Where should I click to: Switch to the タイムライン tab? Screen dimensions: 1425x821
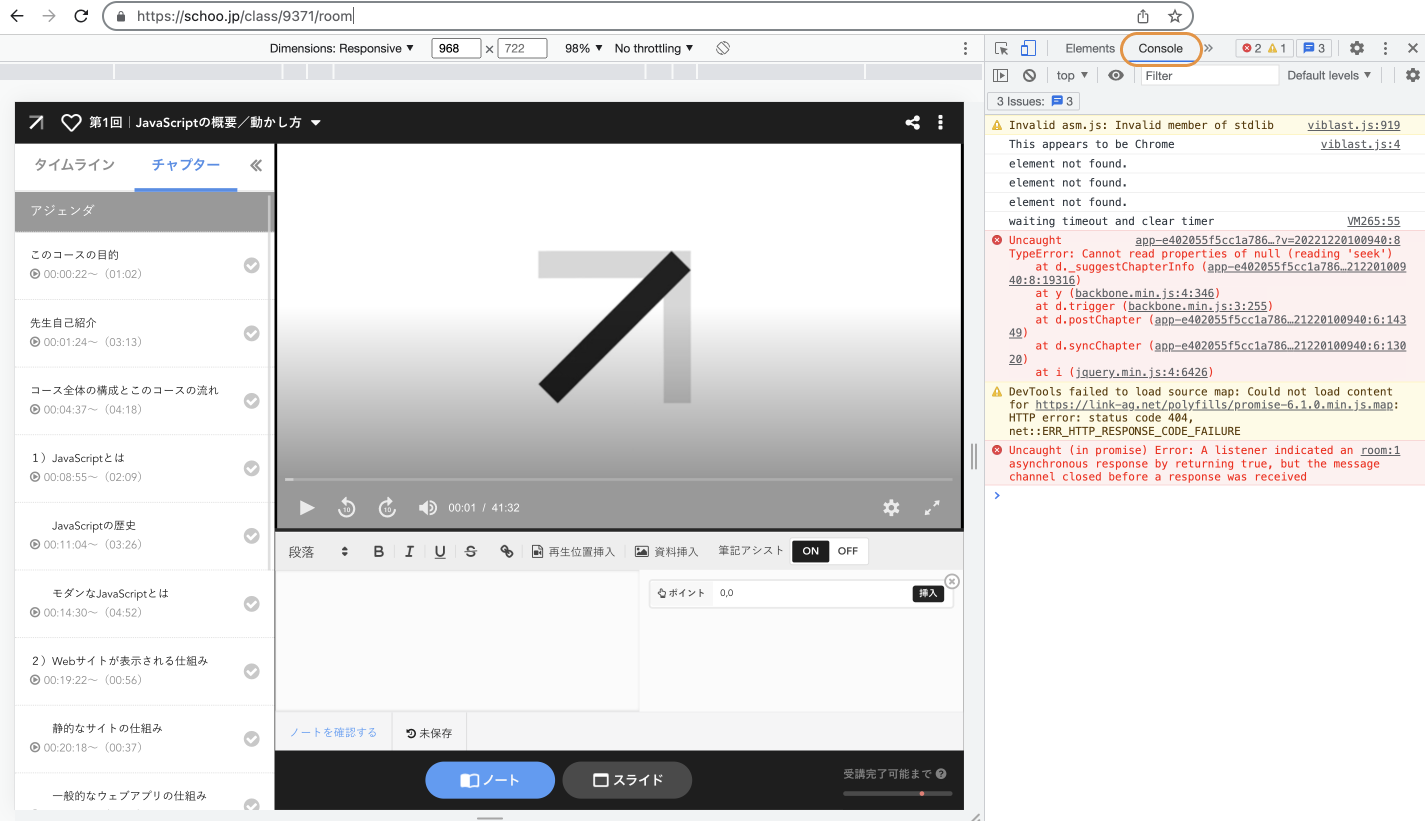pyautogui.click(x=74, y=165)
